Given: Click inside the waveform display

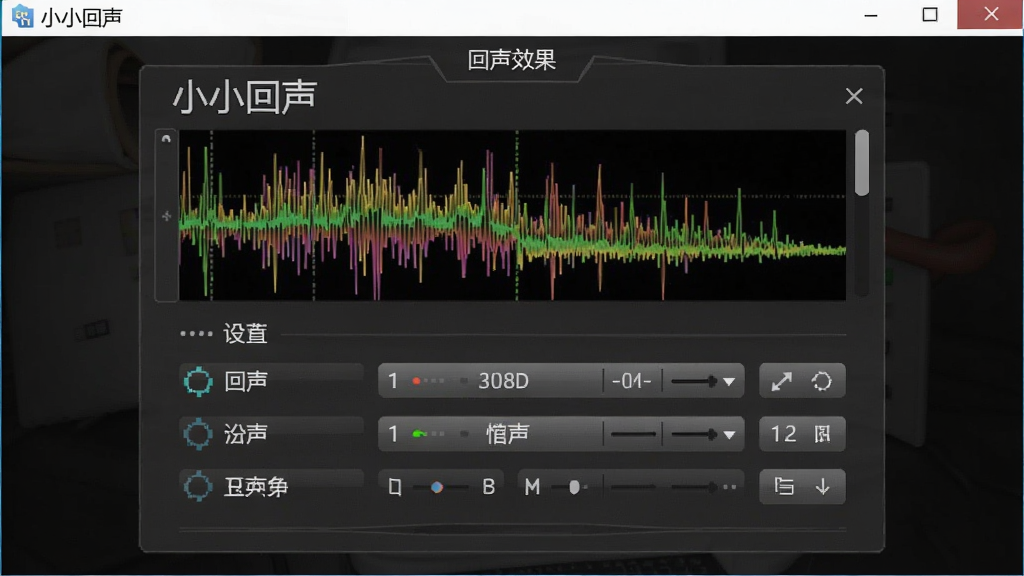Looking at the screenshot, I should [x=513, y=215].
